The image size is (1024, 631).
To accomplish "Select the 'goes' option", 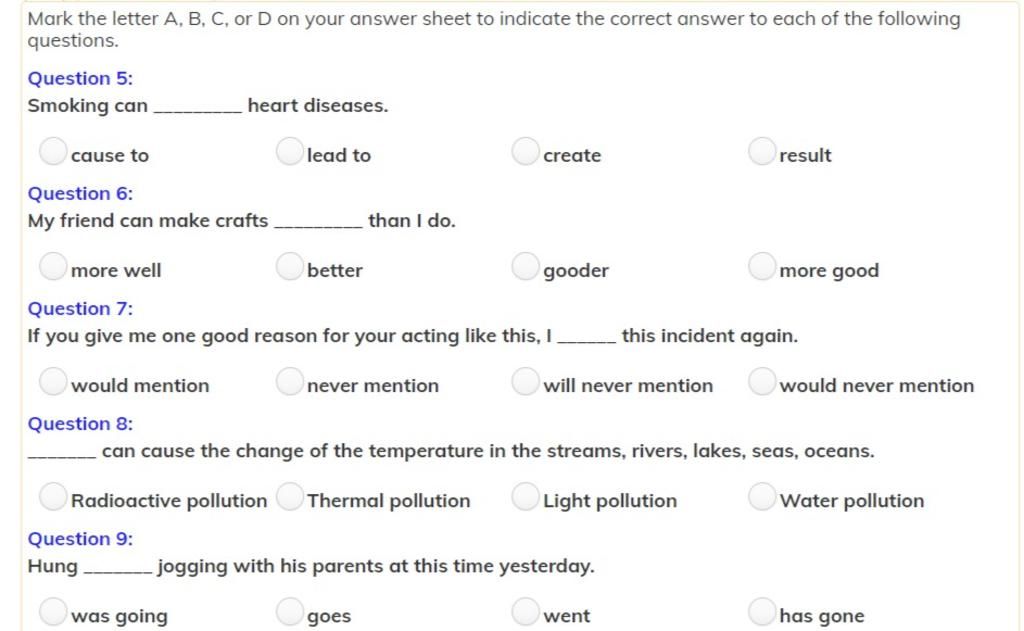I will coord(289,612).
